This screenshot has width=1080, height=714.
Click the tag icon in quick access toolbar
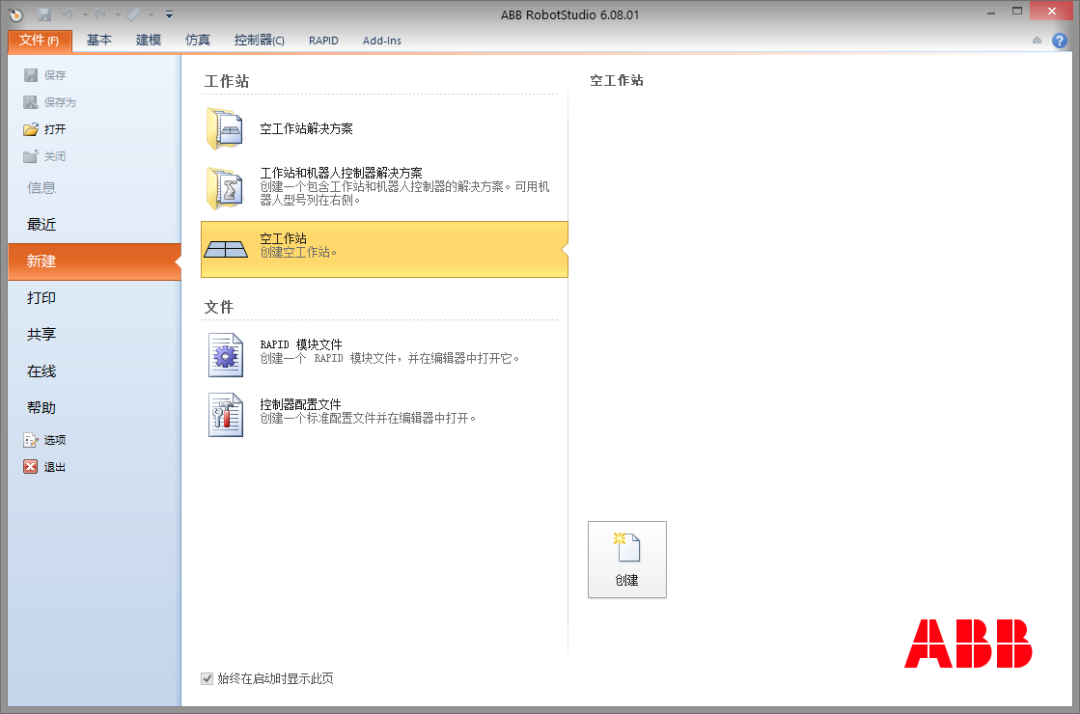tap(134, 14)
